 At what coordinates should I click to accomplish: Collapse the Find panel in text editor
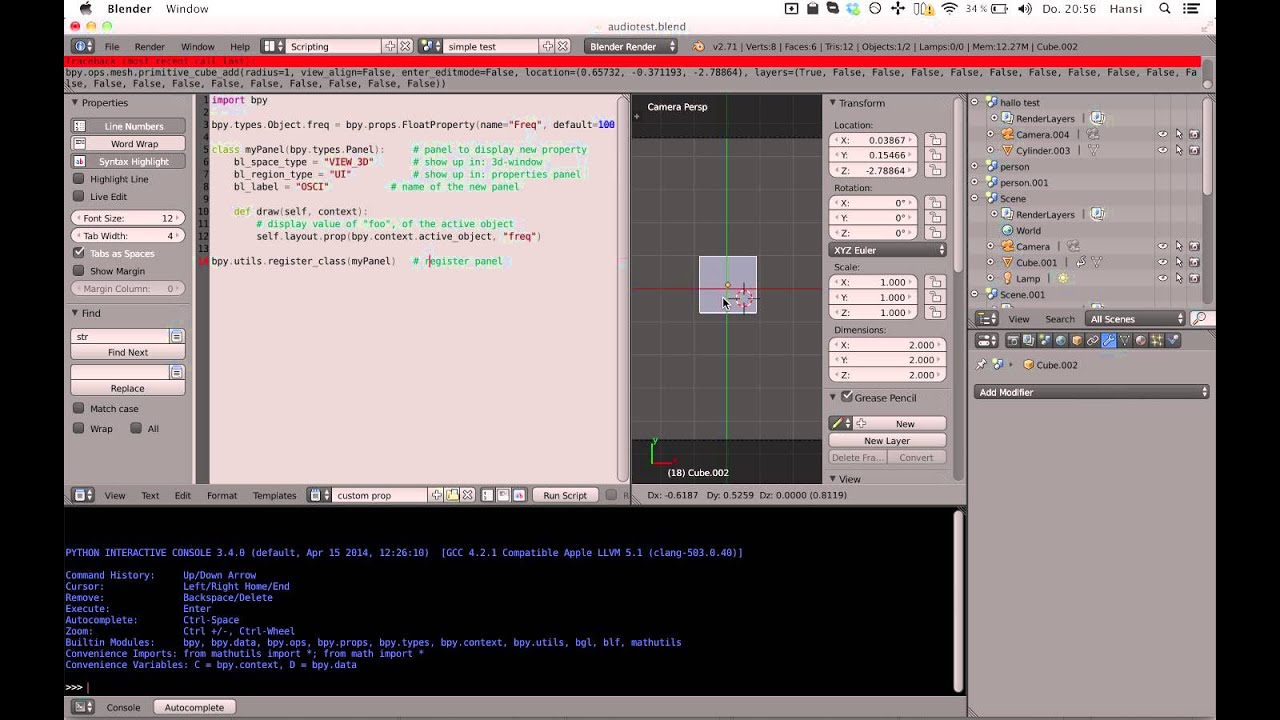pyautogui.click(x=75, y=313)
